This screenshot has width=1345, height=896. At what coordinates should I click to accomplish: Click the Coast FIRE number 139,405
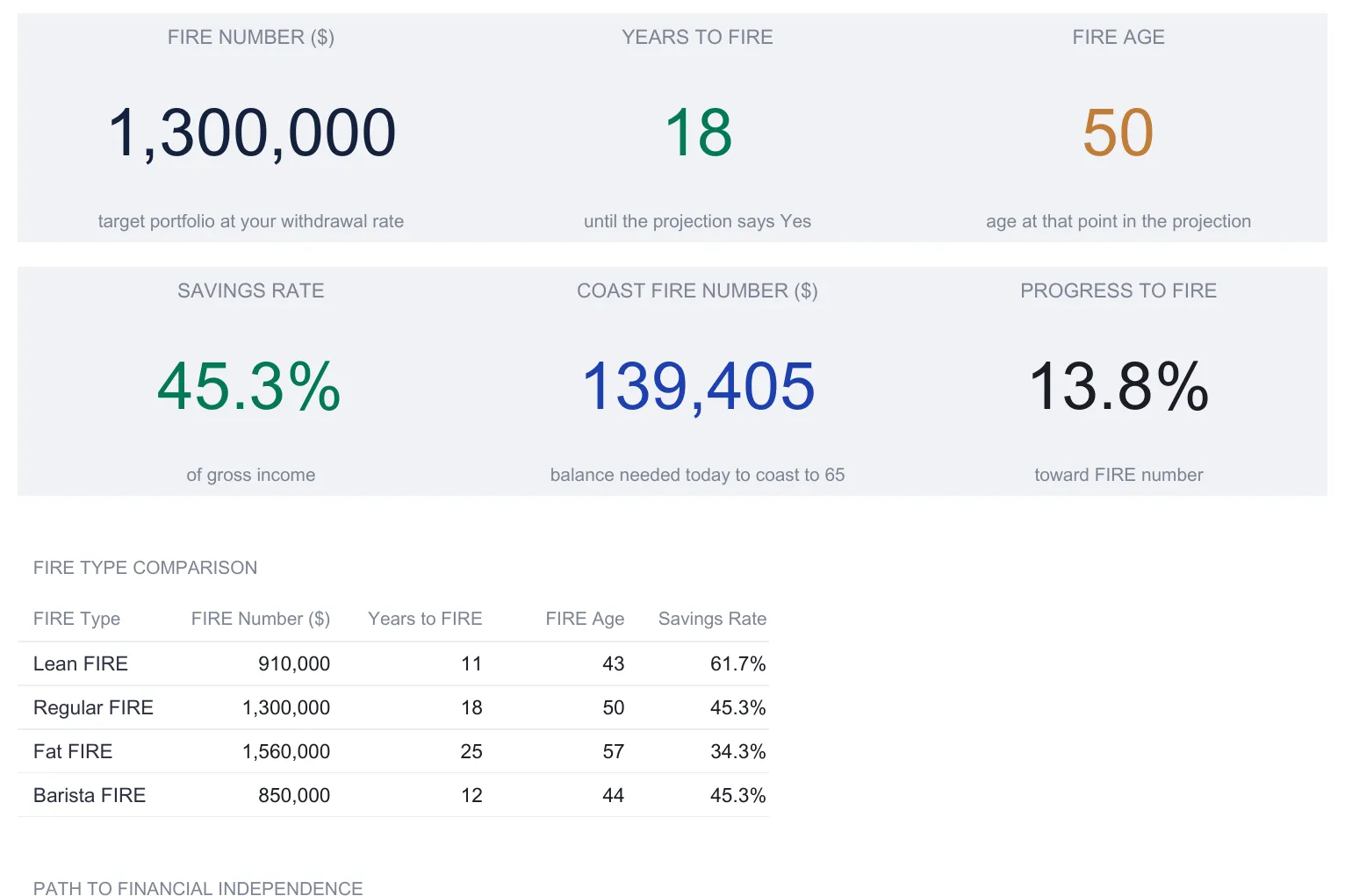tap(698, 386)
